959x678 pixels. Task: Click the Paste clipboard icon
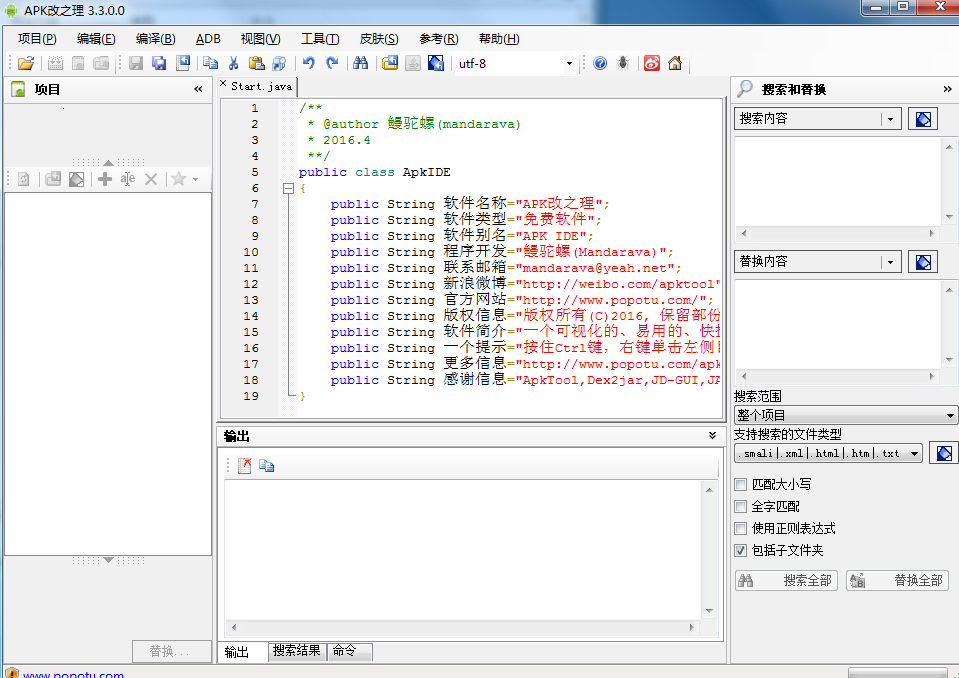click(x=256, y=63)
